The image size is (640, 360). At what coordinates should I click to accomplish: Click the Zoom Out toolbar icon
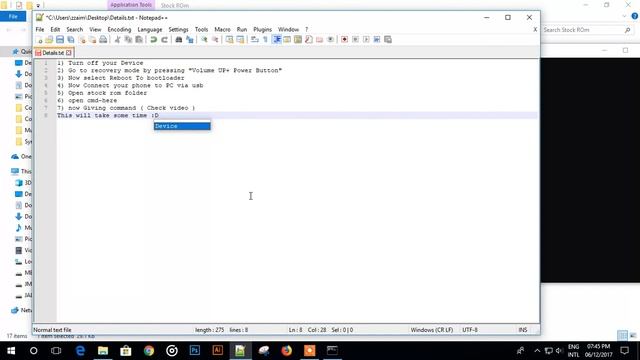tap(215, 40)
